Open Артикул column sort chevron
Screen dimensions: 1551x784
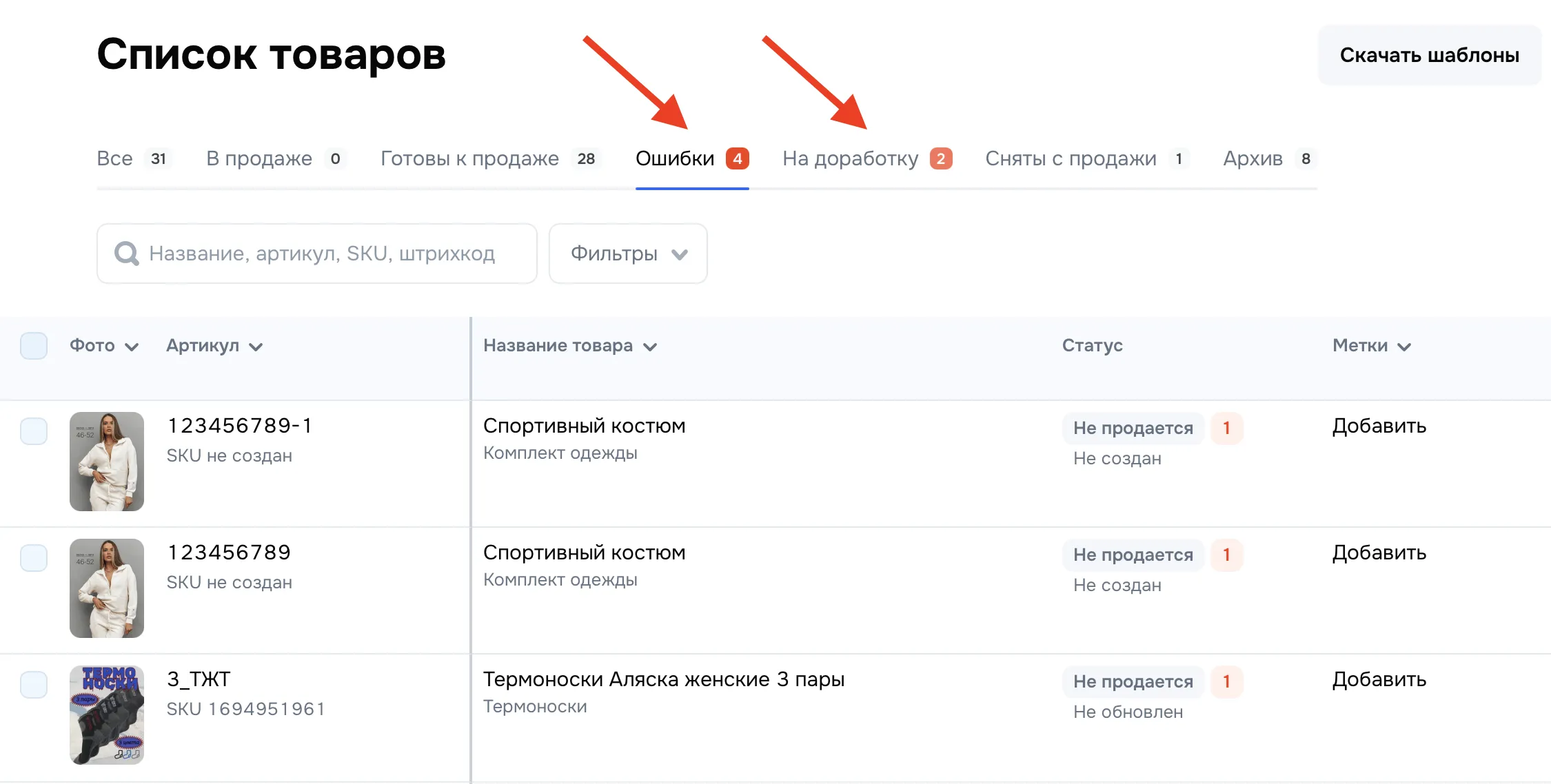256,347
